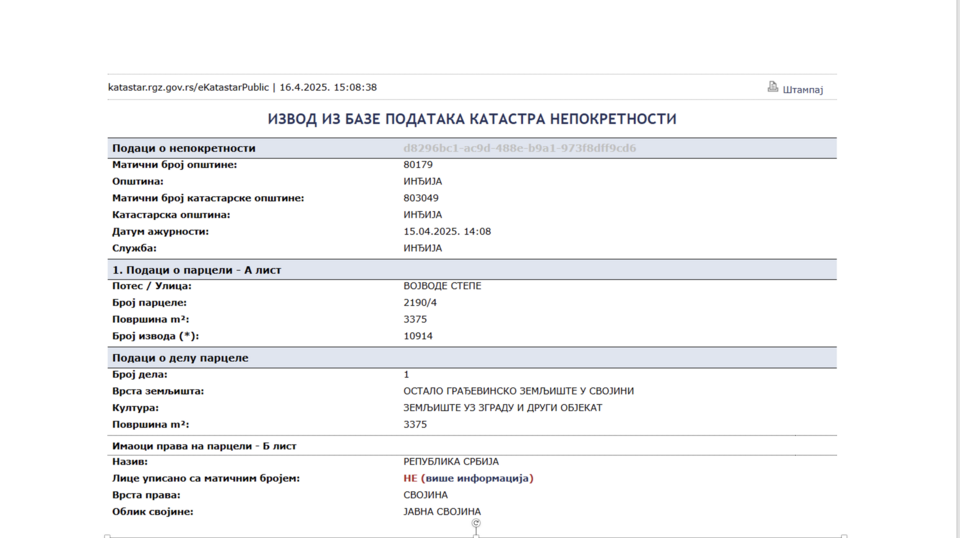Click the bottom-right image resize handle
Viewport: 960px width, 538px height.
click(844, 536)
